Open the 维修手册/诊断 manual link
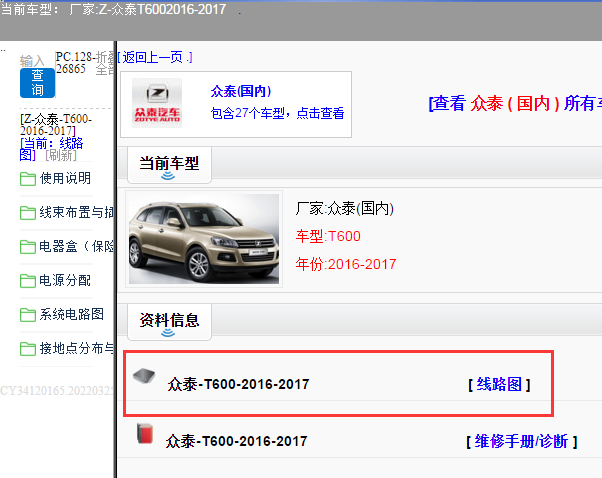The image size is (602, 478). (x=521, y=442)
